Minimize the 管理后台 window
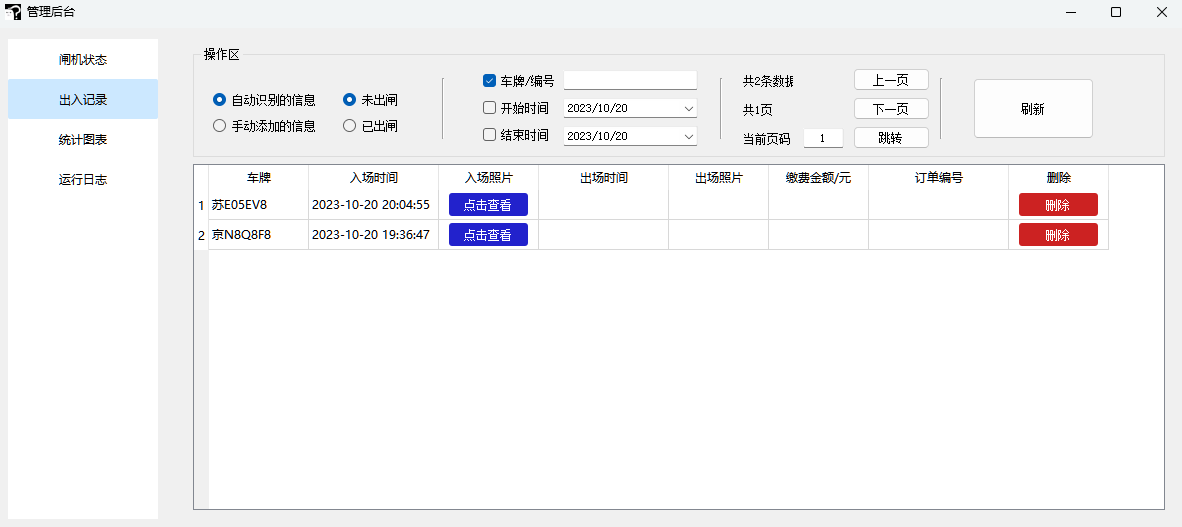The height and width of the screenshot is (527, 1182). [x=1071, y=12]
